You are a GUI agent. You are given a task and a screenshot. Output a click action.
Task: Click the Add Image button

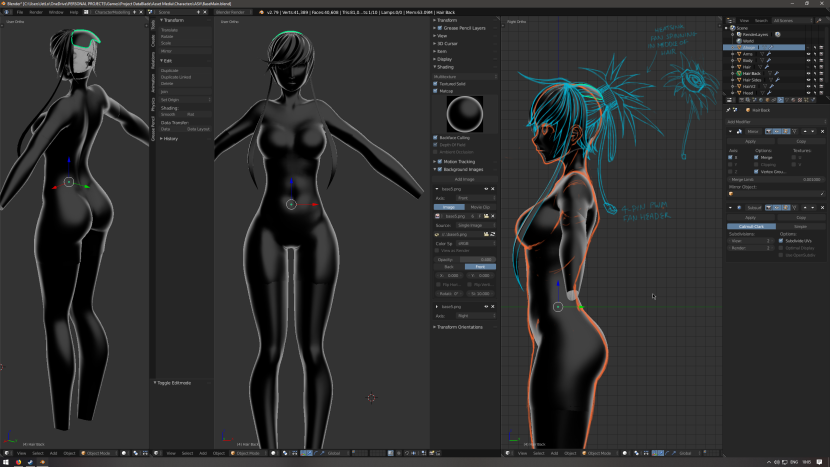click(x=465, y=179)
